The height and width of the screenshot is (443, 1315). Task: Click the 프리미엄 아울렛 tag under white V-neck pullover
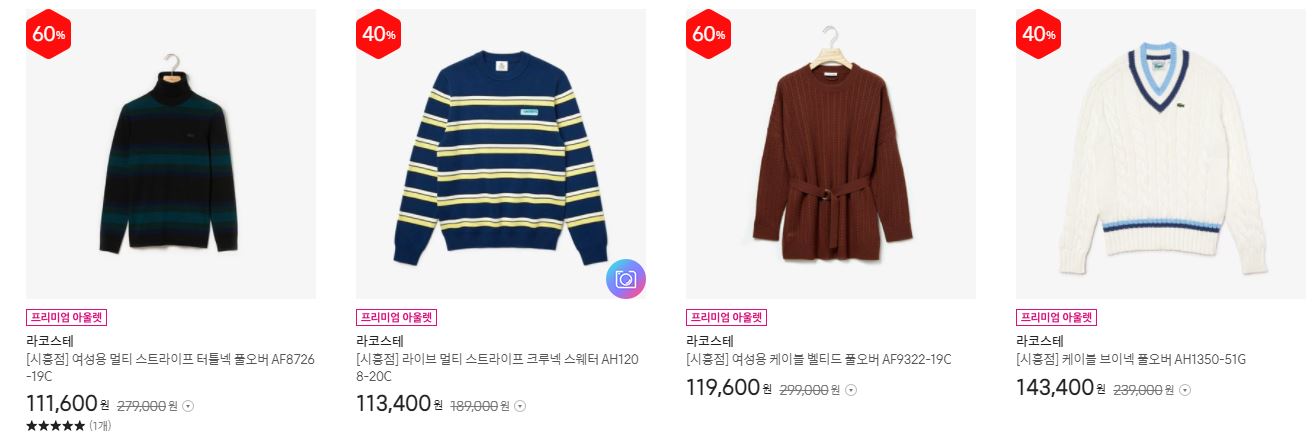tap(1056, 318)
